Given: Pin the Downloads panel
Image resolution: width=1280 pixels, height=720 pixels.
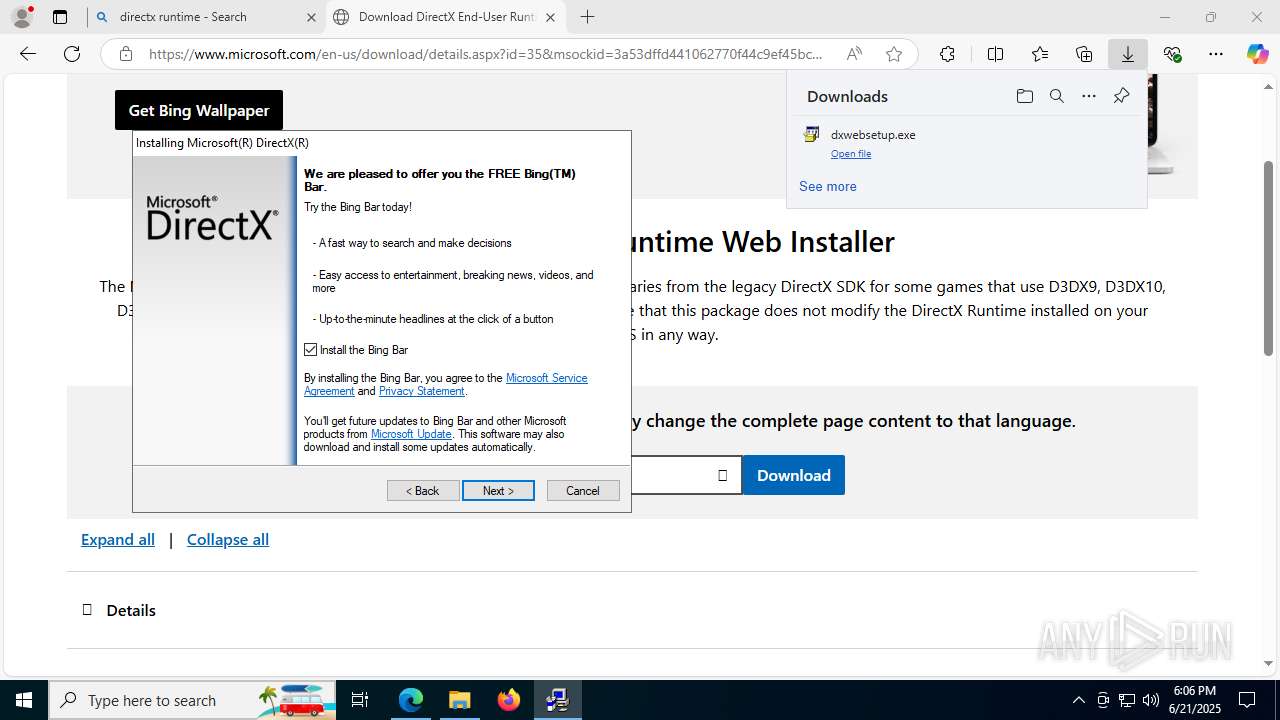Looking at the screenshot, I should pos(1121,96).
